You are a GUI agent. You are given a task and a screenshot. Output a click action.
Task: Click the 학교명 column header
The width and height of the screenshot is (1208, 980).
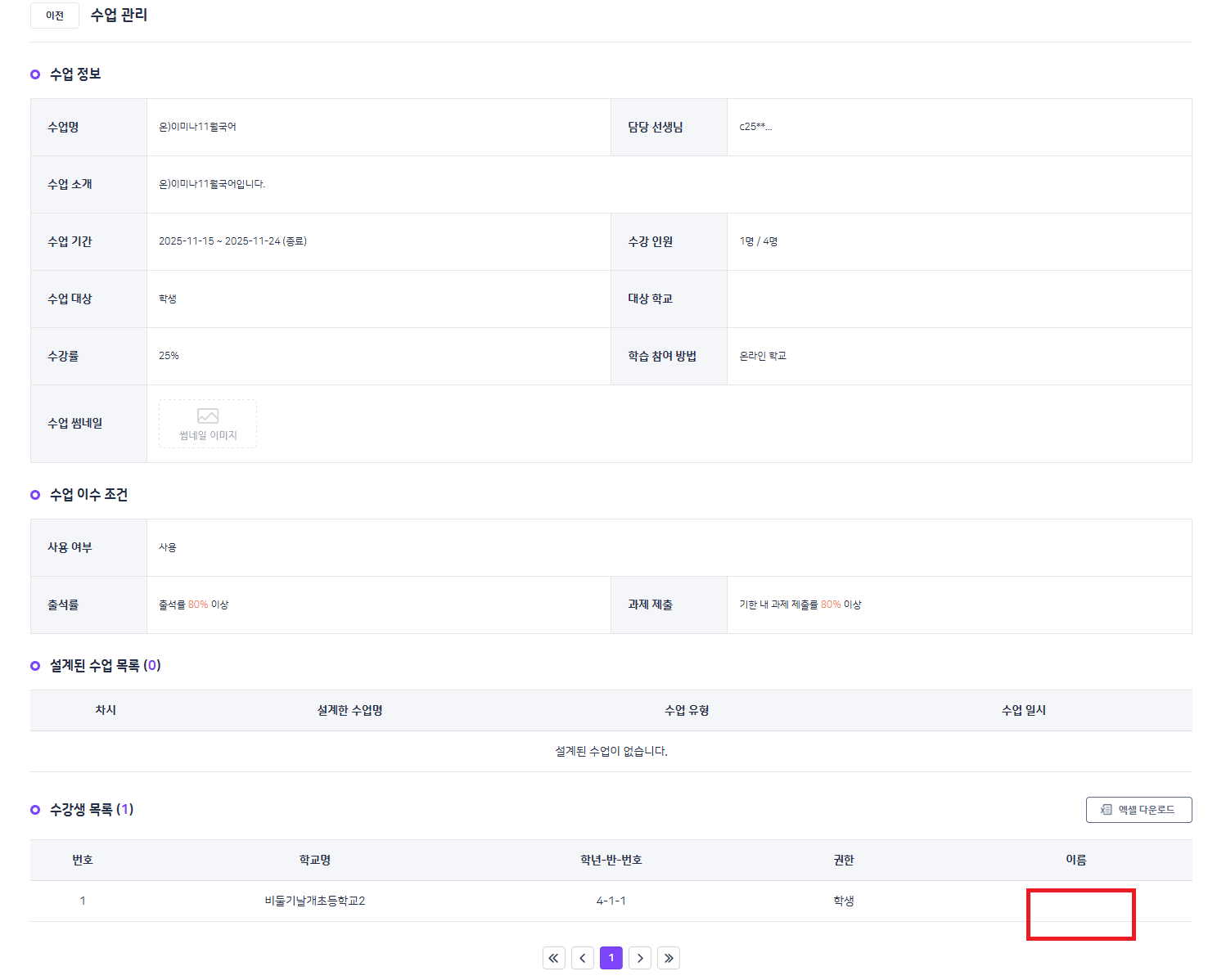click(x=315, y=860)
